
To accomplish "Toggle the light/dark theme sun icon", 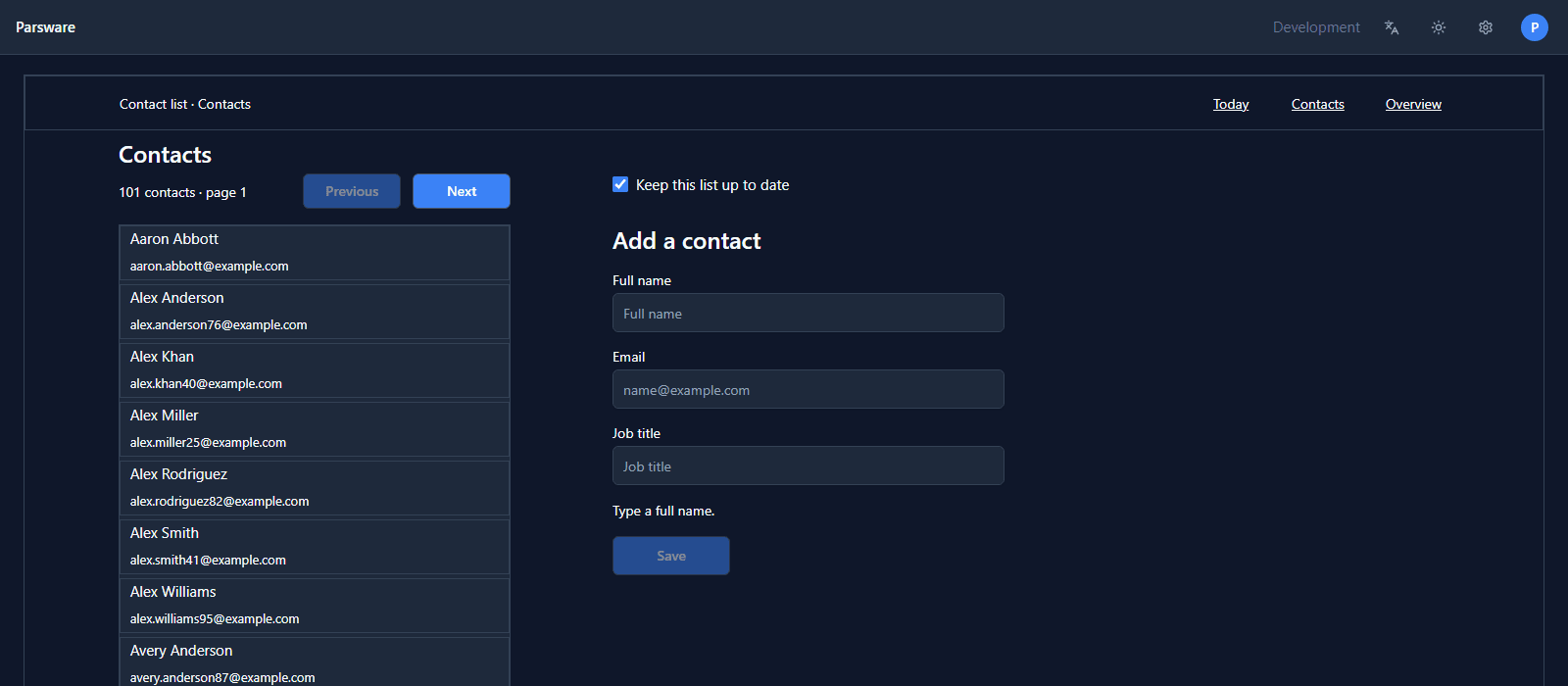I will [x=1439, y=27].
